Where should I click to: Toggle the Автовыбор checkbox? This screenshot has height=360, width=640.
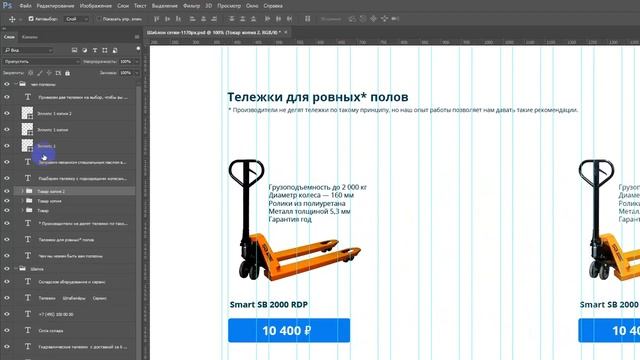31,19
